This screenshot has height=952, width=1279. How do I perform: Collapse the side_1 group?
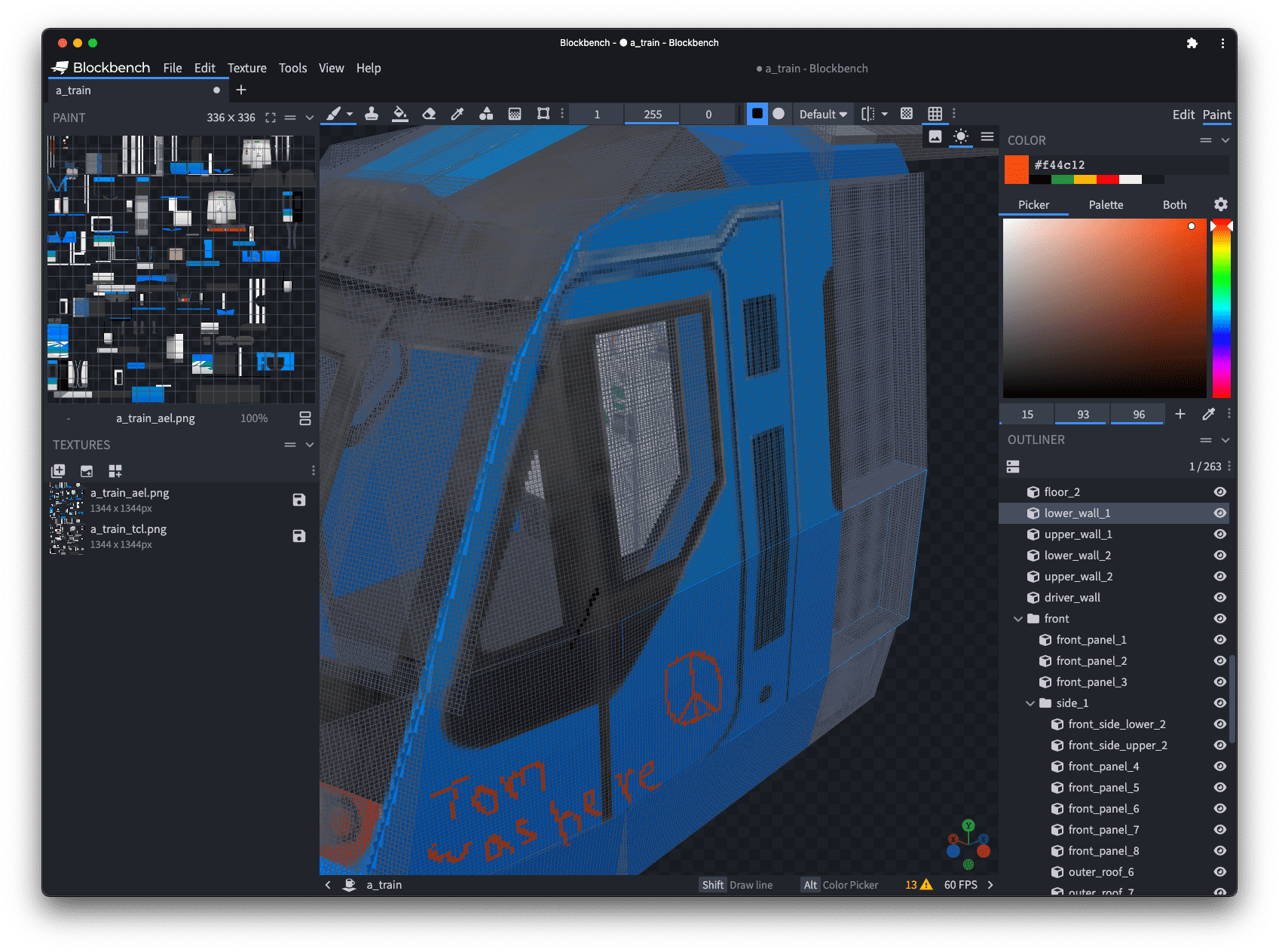[x=1030, y=703]
